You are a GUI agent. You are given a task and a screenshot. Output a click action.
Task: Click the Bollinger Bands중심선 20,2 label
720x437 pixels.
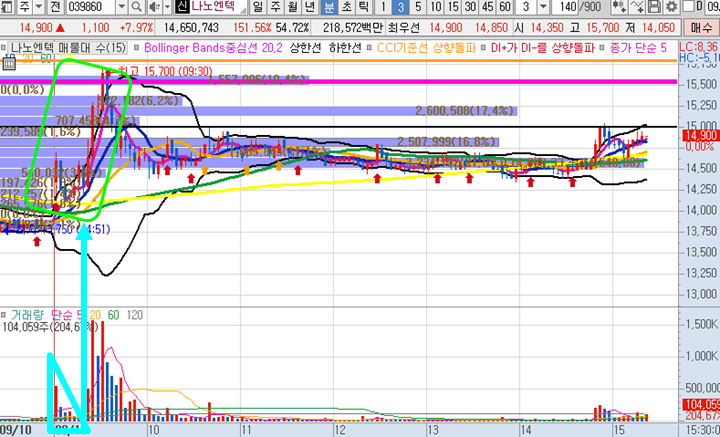coord(214,47)
